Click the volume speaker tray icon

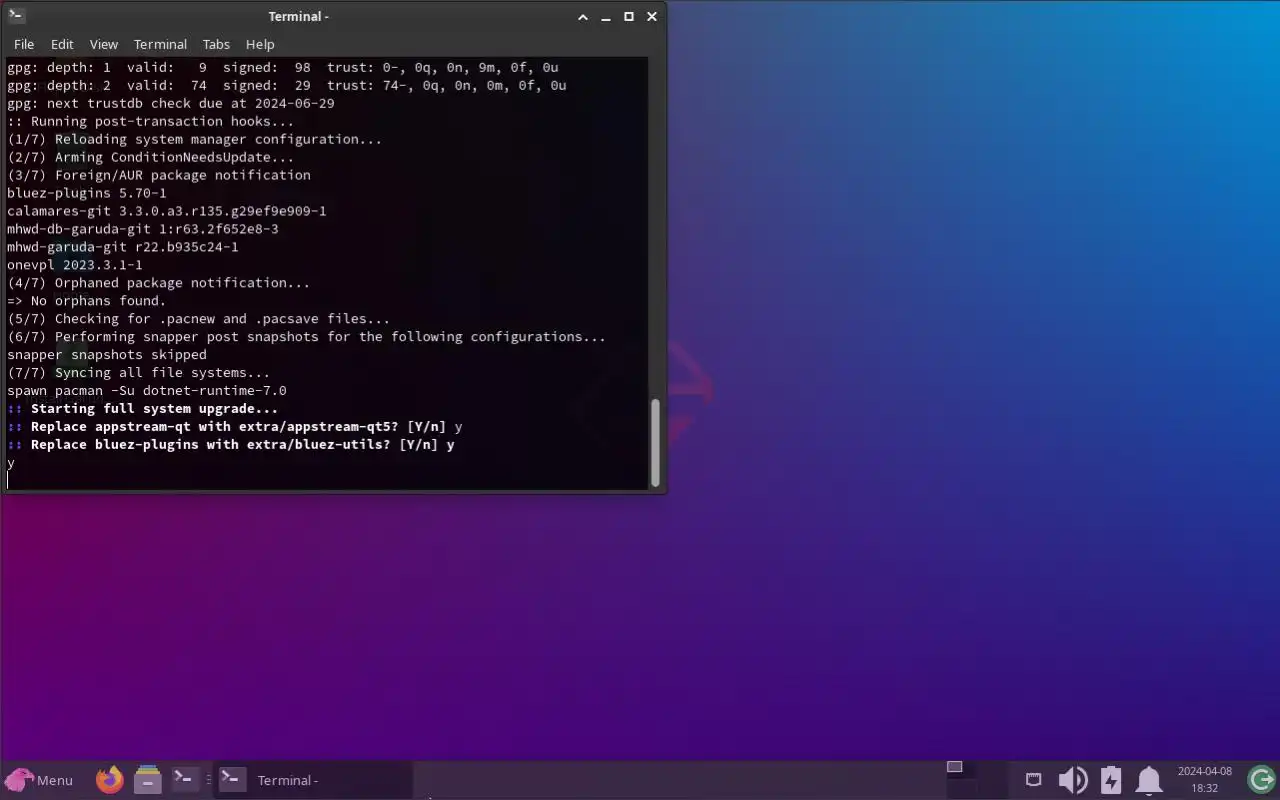pos(1073,780)
